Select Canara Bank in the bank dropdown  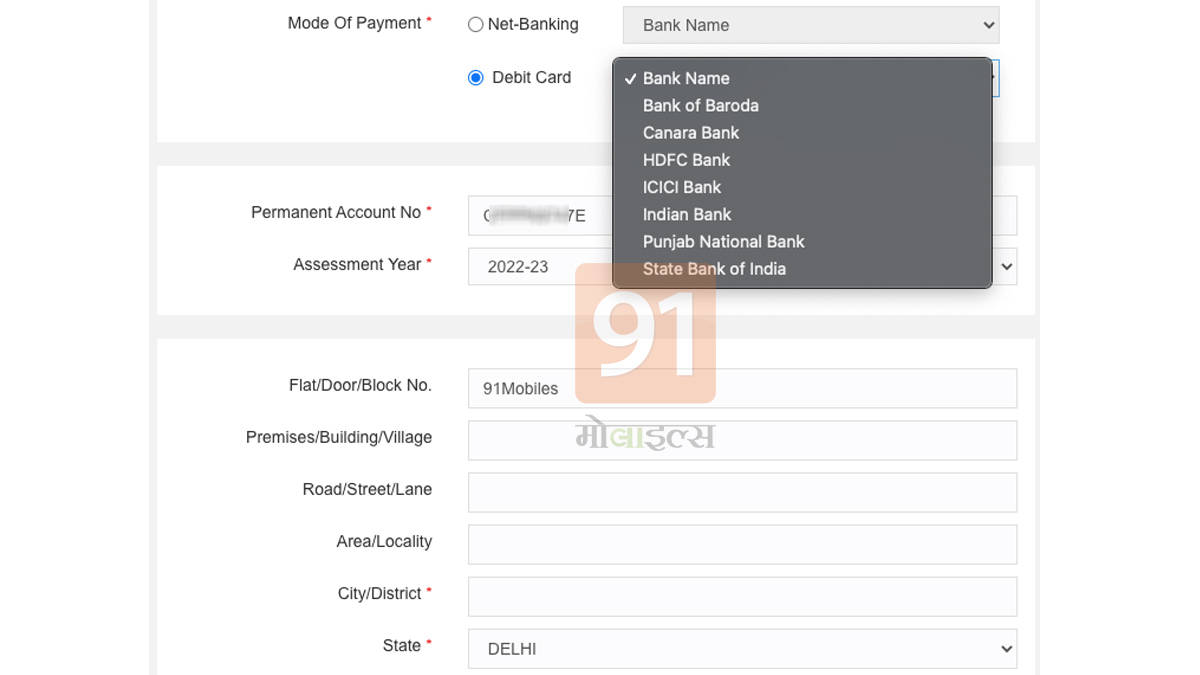click(x=690, y=132)
